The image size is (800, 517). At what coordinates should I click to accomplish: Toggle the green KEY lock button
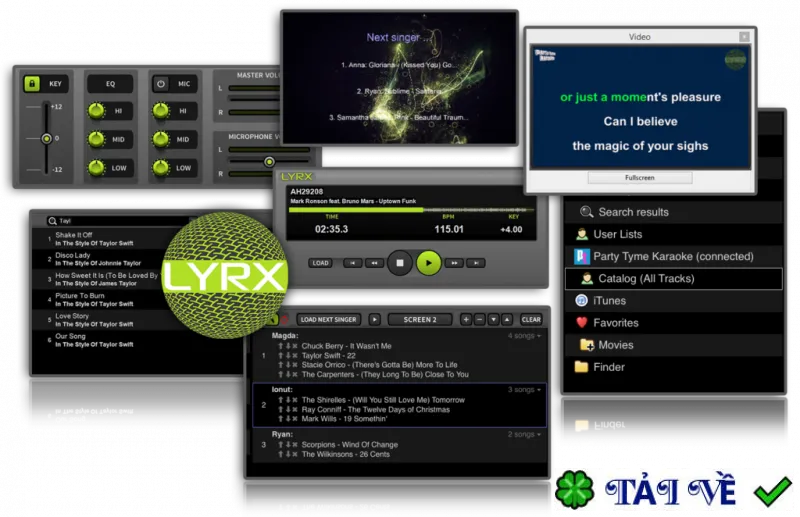pyautogui.click(x=32, y=84)
